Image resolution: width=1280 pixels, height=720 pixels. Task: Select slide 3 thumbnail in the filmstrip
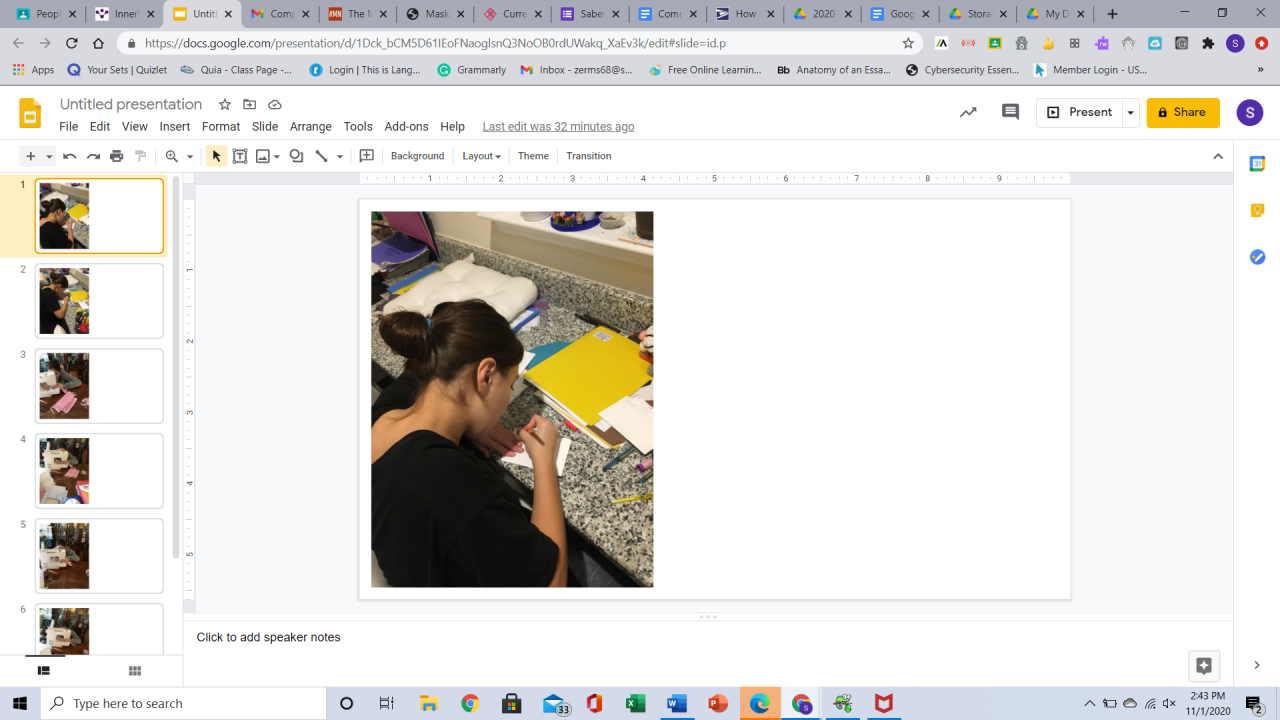click(x=99, y=386)
